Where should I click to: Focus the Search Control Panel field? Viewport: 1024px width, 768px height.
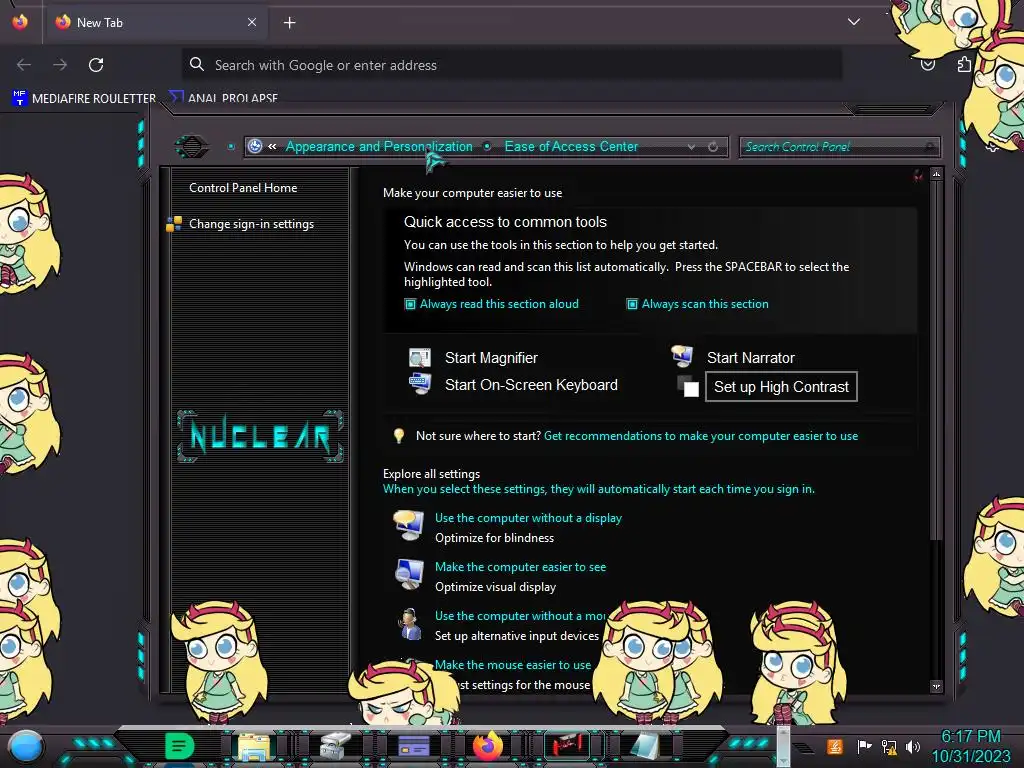click(839, 147)
